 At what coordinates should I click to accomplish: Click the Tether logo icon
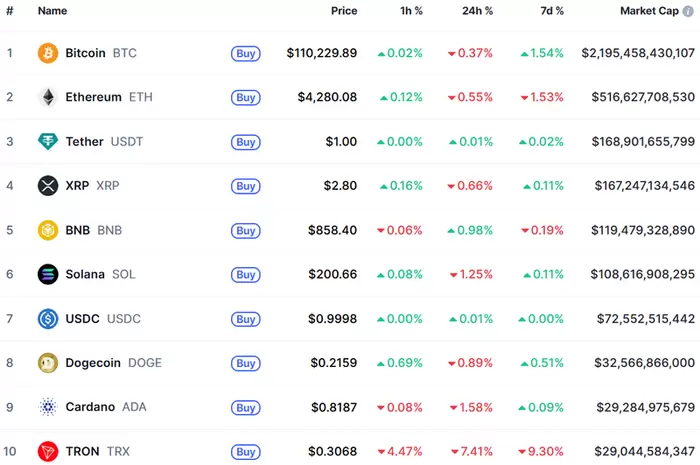point(48,142)
